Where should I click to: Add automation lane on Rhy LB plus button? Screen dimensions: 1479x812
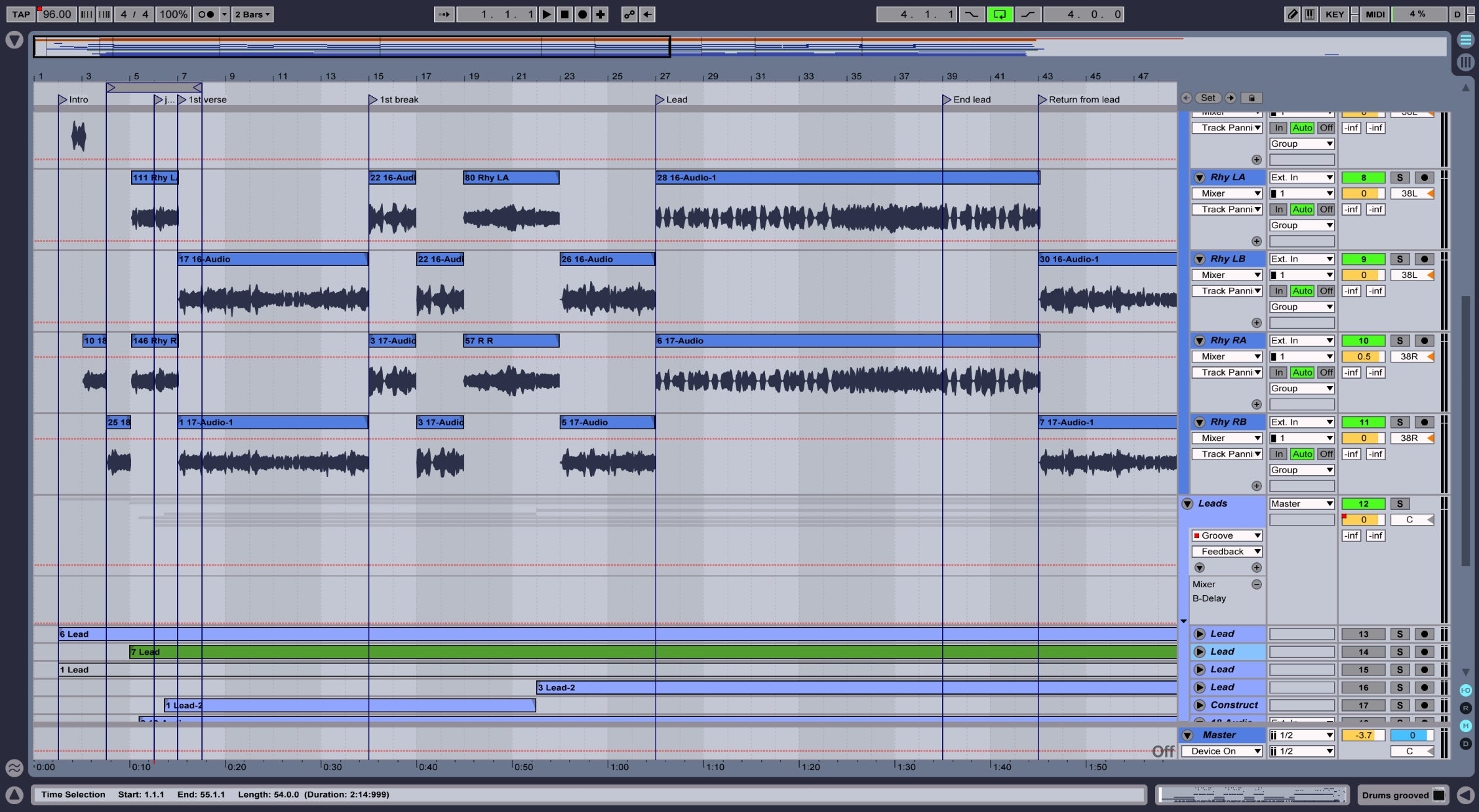[x=1256, y=323]
